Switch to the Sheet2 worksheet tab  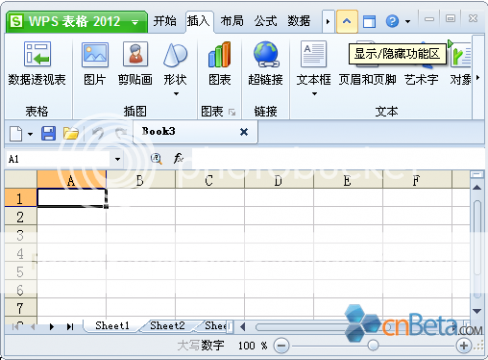(x=167, y=326)
